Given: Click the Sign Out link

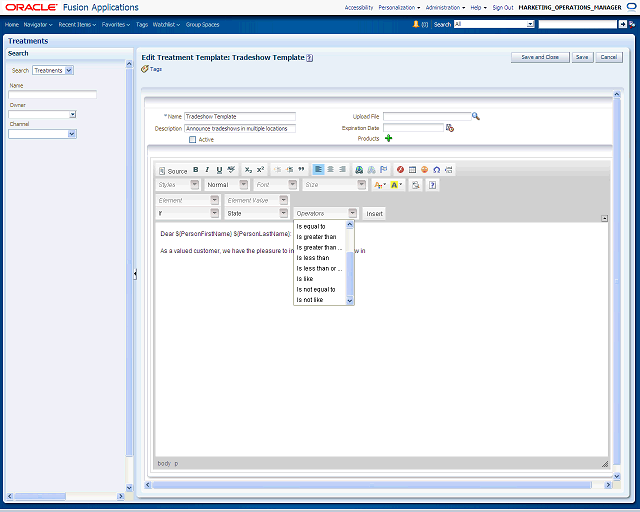Looking at the screenshot, I should click(x=503, y=7).
